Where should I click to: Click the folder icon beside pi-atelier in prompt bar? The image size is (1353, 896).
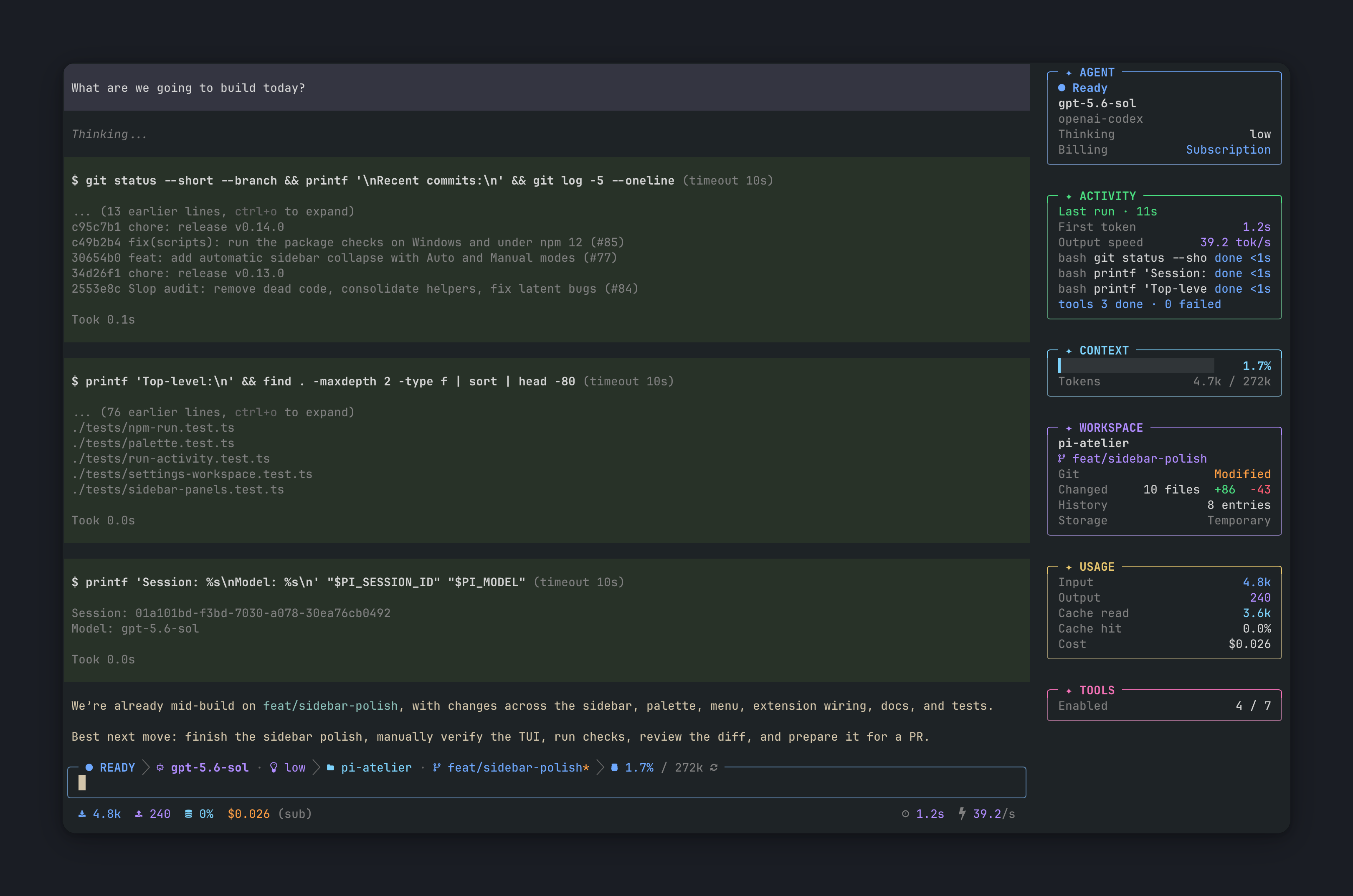click(330, 767)
